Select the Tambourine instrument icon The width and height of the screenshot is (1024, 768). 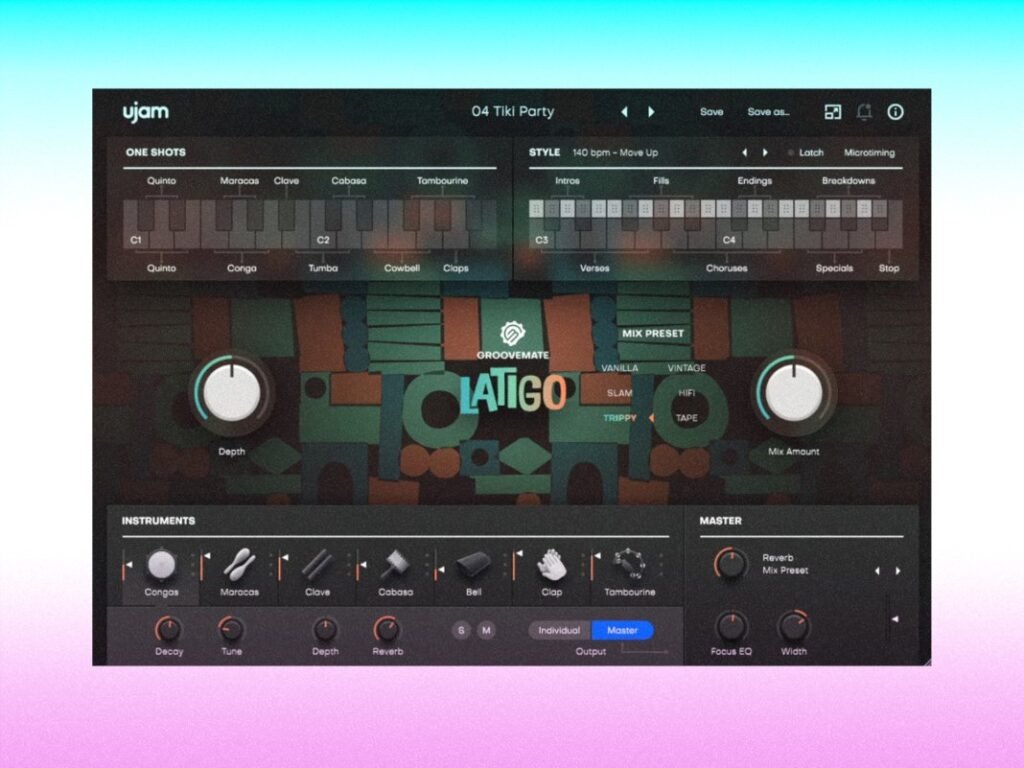tap(629, 565)
